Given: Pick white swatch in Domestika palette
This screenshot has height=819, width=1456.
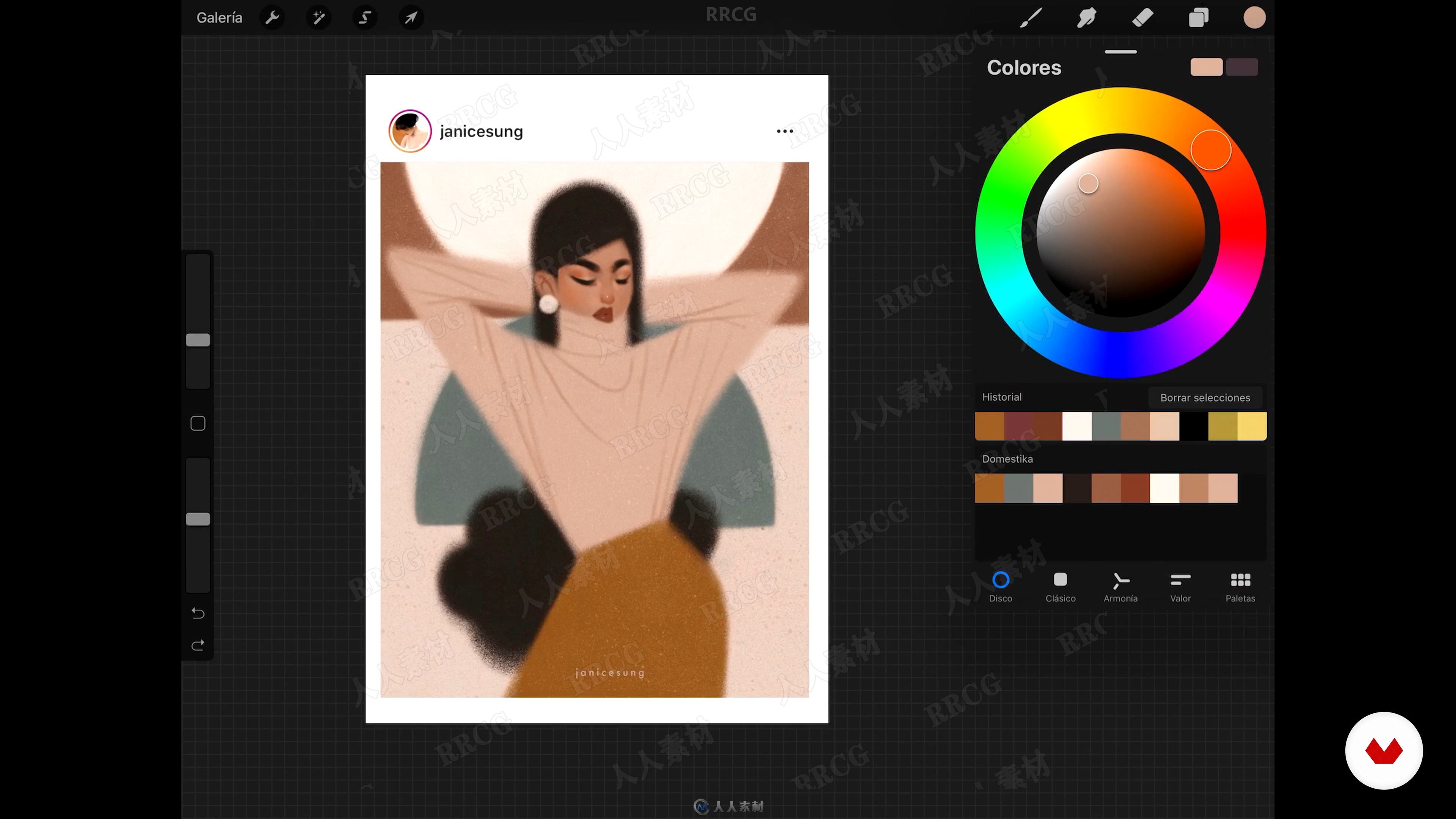Looking at the screenshot, I should coord(1164,488).
